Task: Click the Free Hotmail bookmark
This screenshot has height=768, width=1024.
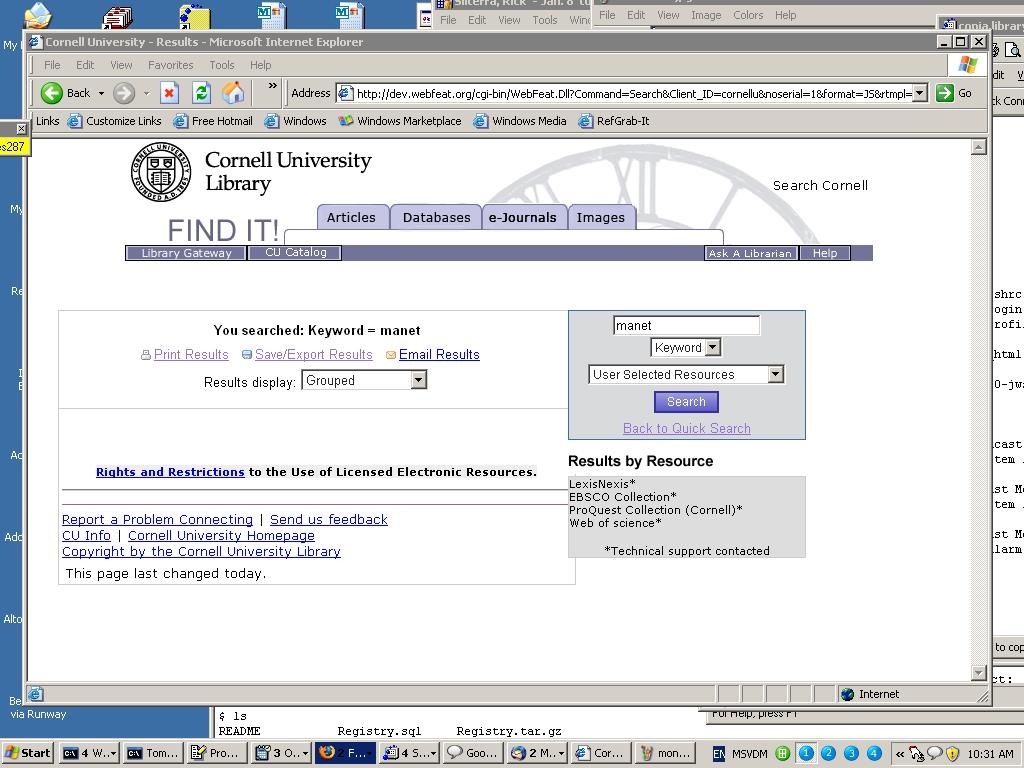Action: click(213, 121)
